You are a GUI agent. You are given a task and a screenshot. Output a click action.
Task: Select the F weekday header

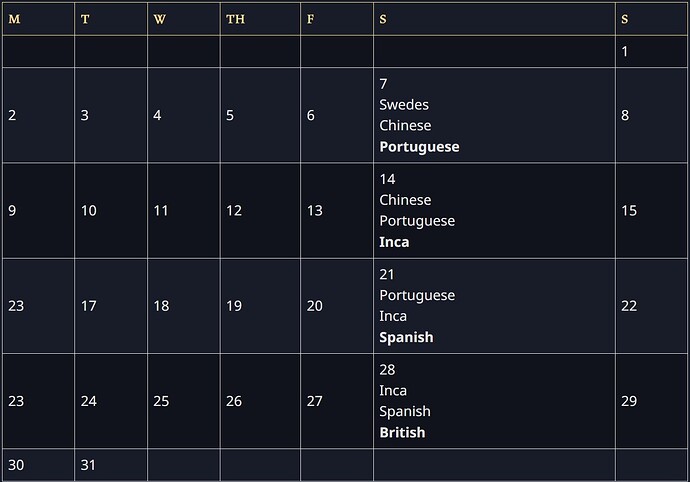click(x=311, y=19)
